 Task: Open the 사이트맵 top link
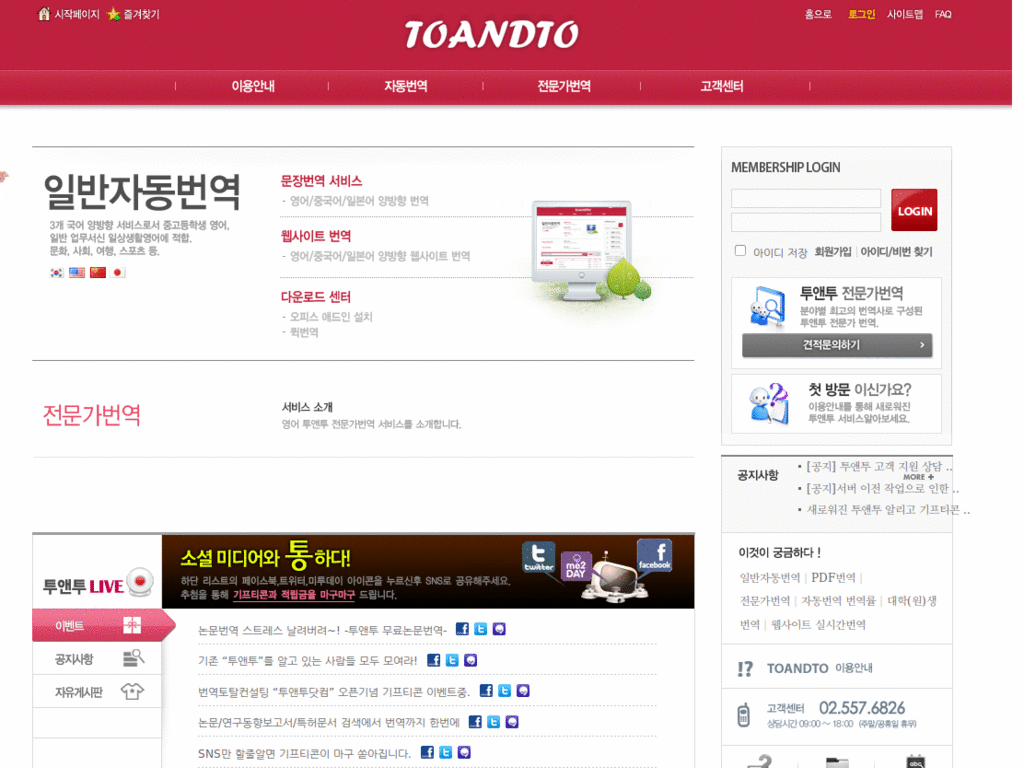pos(904,14)
